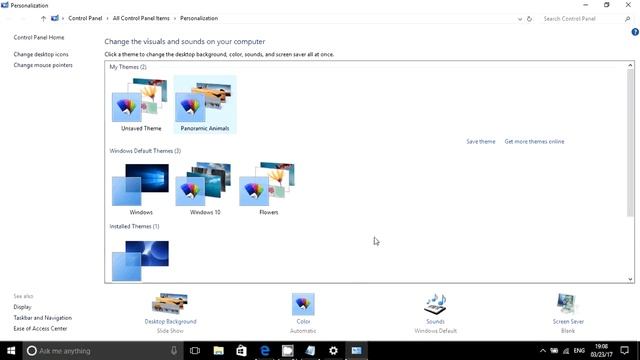The image size is (640, 360).
Task: Click the search magnifier icon
Action: coord(627,19)
